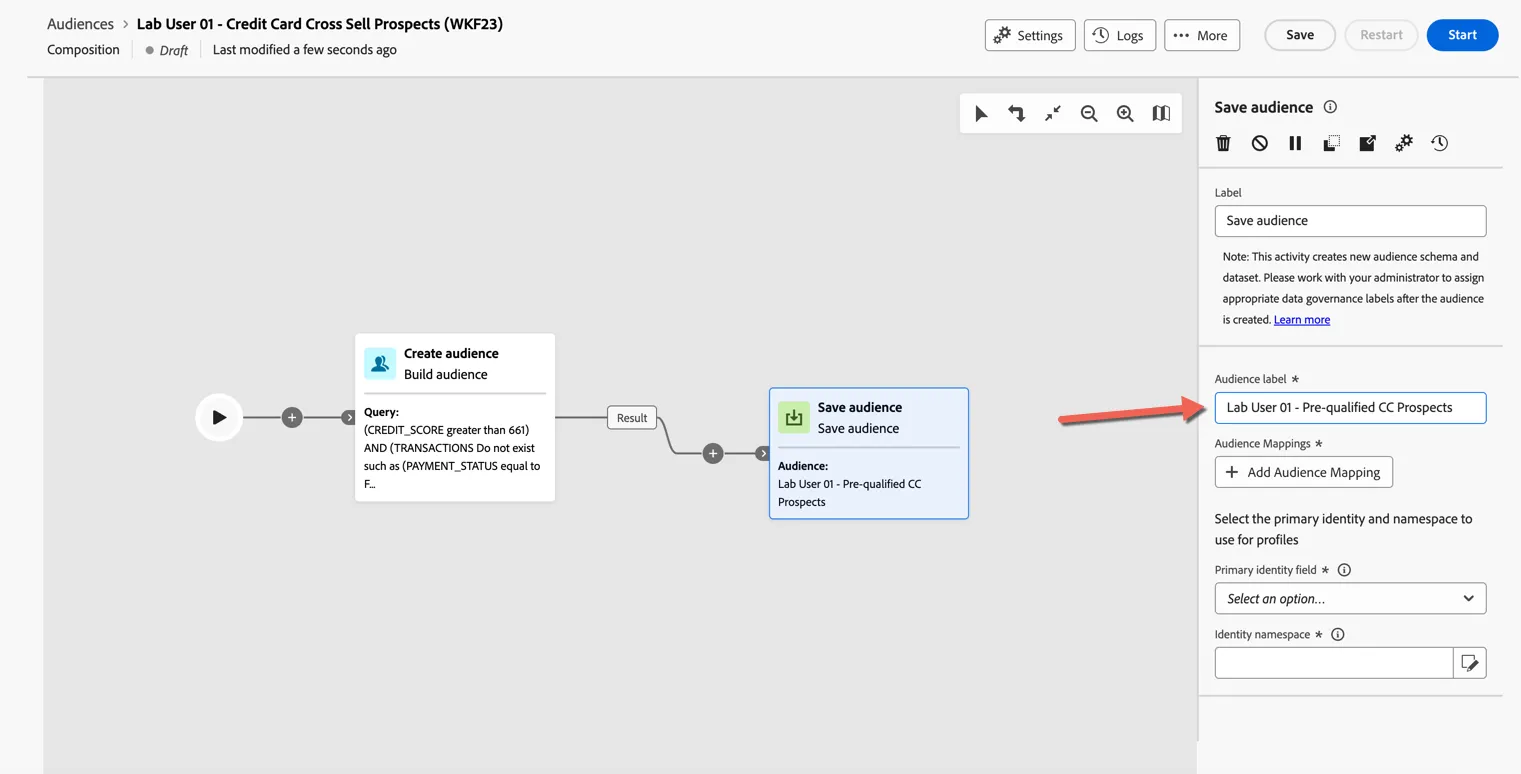Click the overlapping squares copy icon
The width and height of the screenshot is (1521, 774).
click(1331, 143)
